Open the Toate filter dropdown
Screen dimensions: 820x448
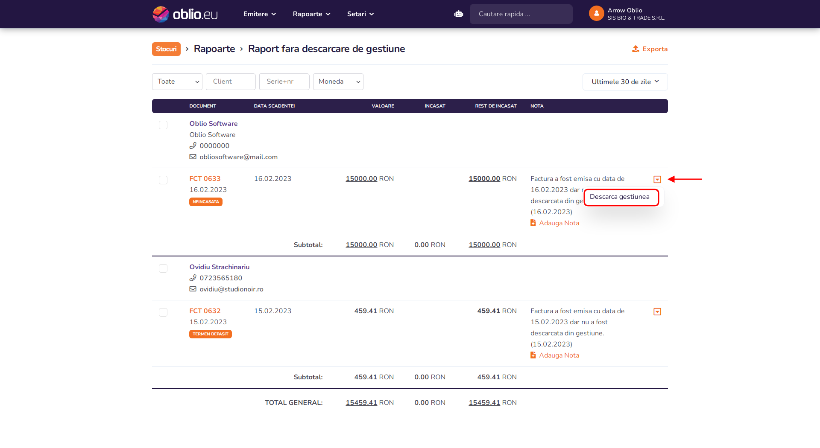coord(177,82)
